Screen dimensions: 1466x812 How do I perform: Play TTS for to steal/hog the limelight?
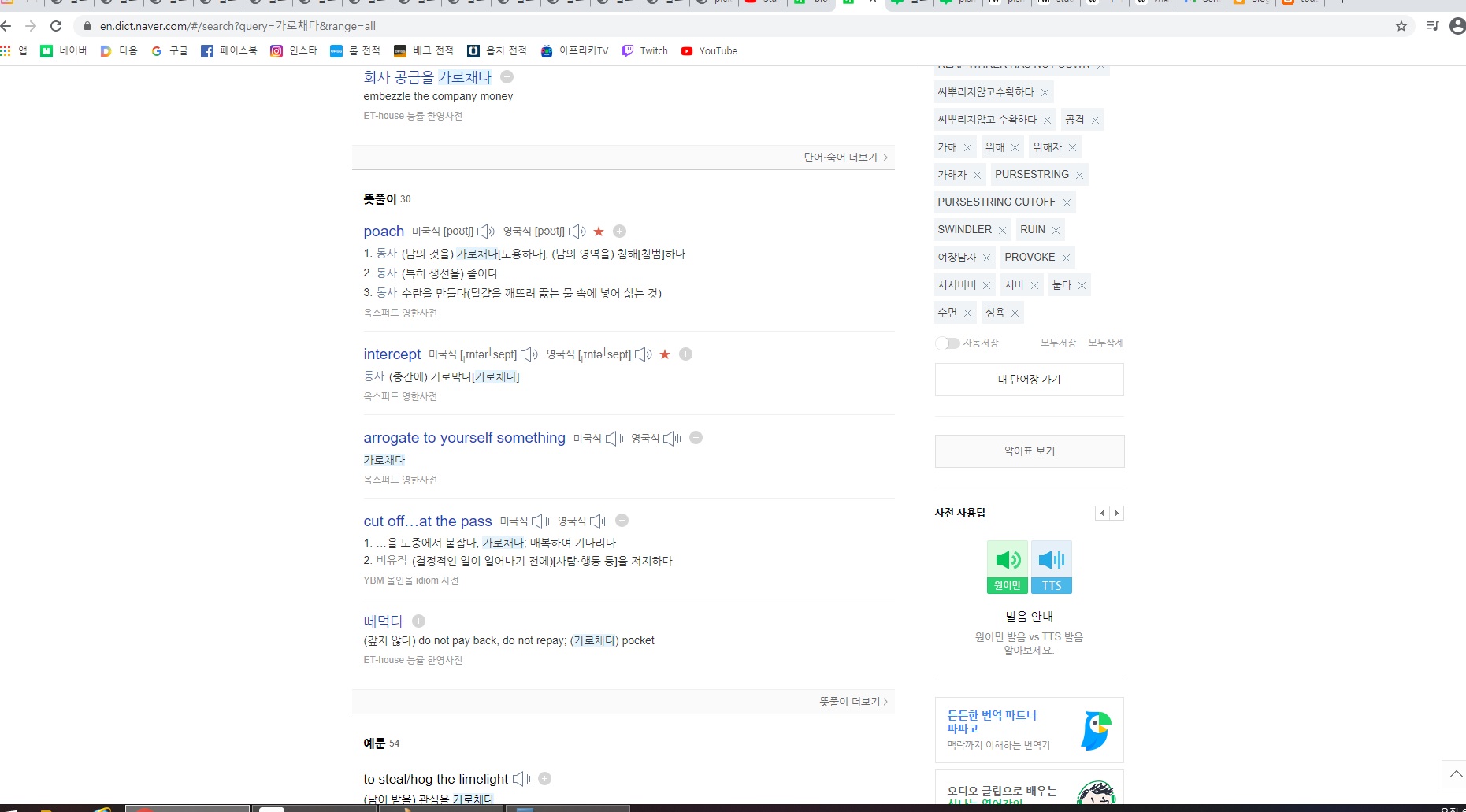(x=521, y=779)
